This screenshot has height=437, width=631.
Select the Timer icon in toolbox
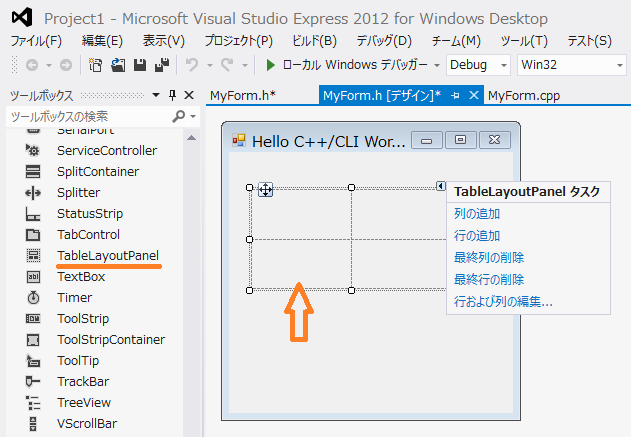33,297
